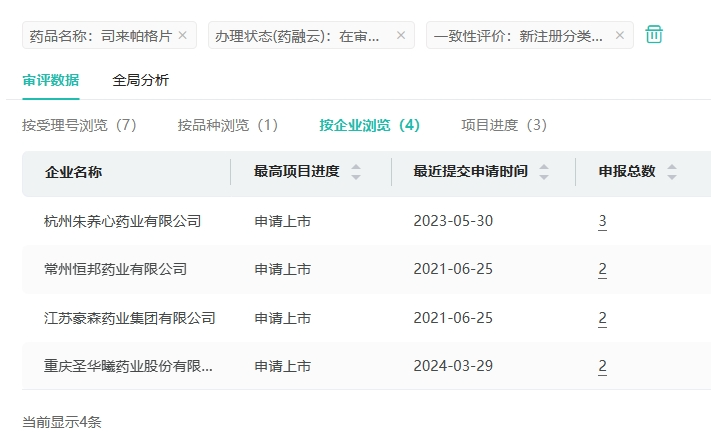
Task: Open 项目进度 (3) view
Action: (x=504, y=125)
